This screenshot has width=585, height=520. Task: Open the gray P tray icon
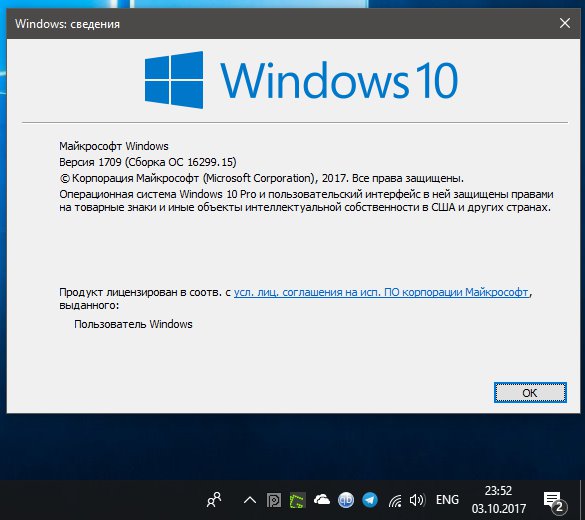click(x=274, y=500)
